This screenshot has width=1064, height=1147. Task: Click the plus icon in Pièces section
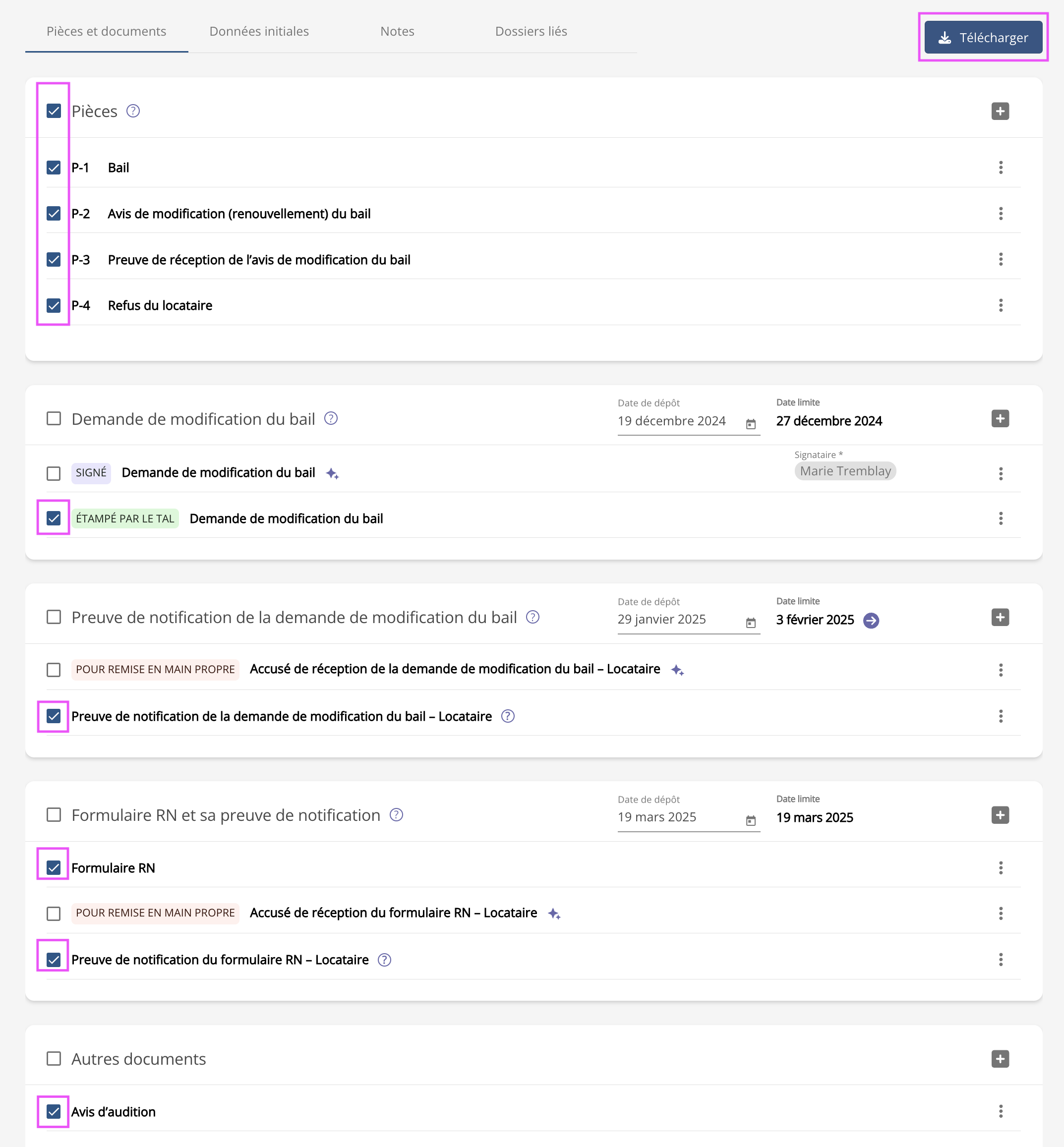[x=1000, y=111]
